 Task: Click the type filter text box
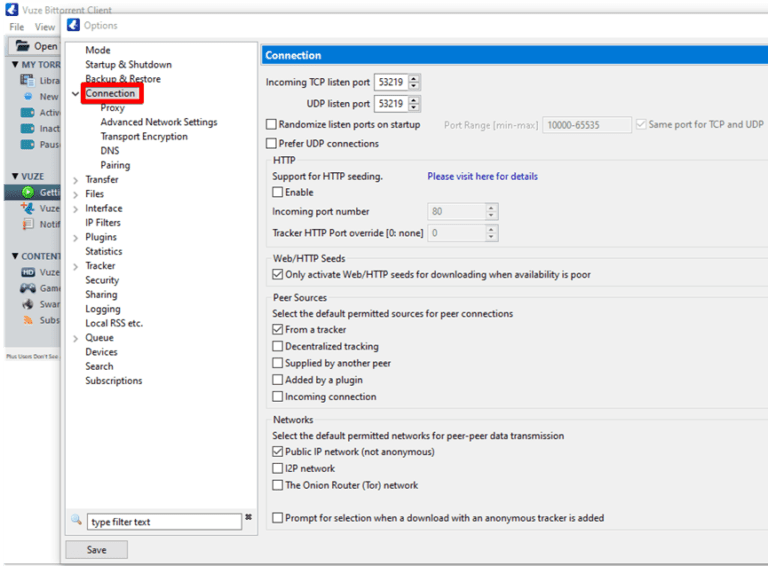[164, 522]
